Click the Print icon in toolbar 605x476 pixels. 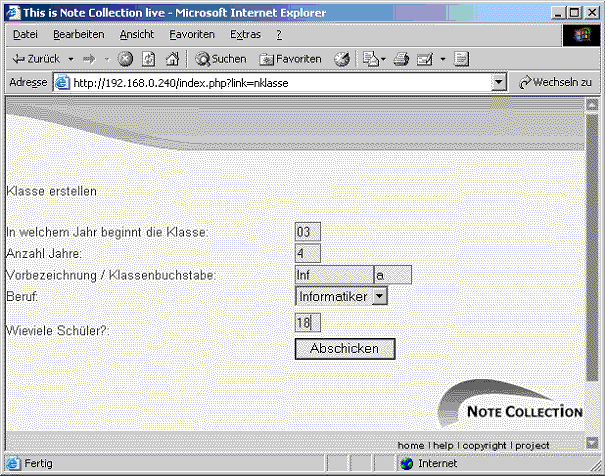[401, 59]
